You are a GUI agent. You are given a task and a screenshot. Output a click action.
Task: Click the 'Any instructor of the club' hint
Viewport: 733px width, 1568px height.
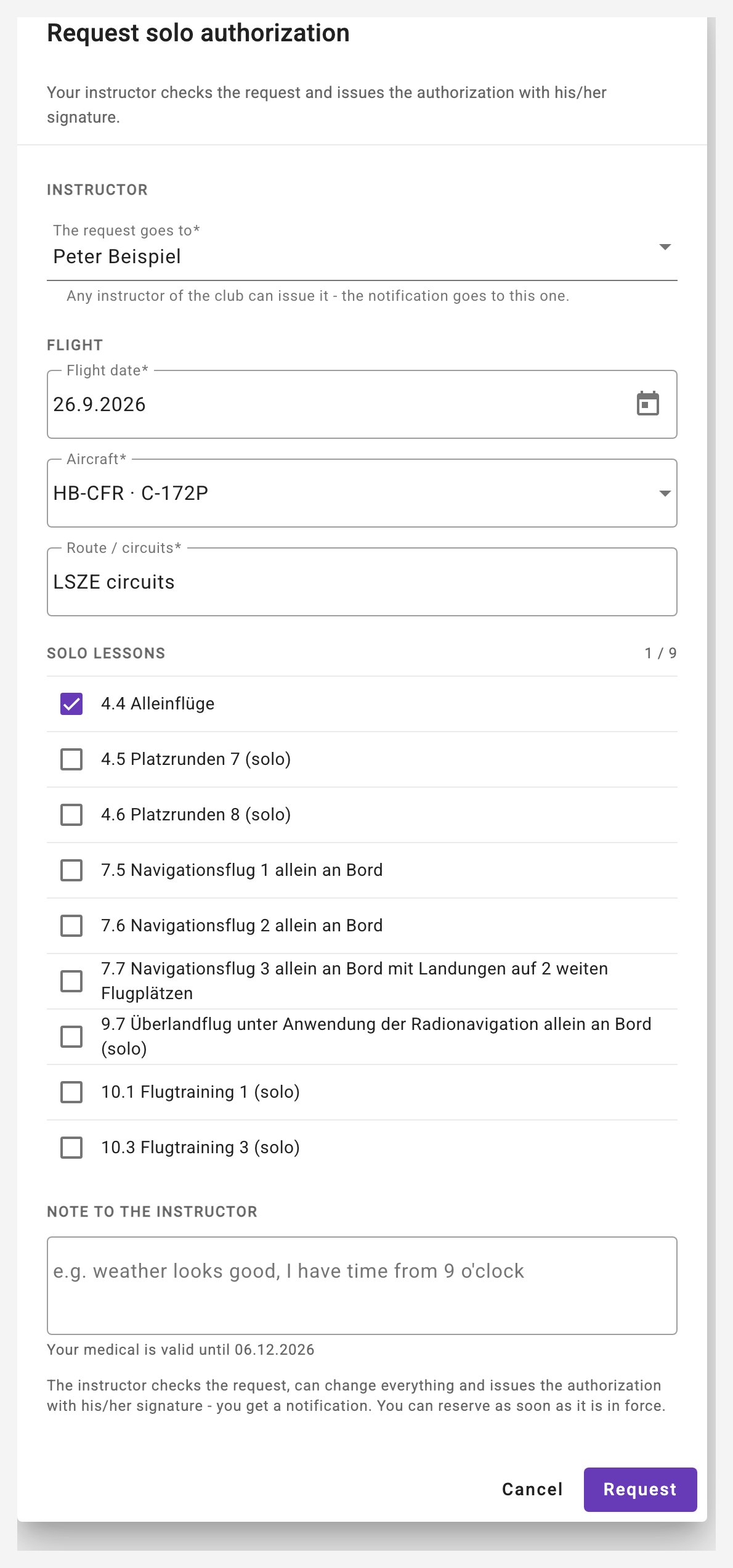pos(318,296)
